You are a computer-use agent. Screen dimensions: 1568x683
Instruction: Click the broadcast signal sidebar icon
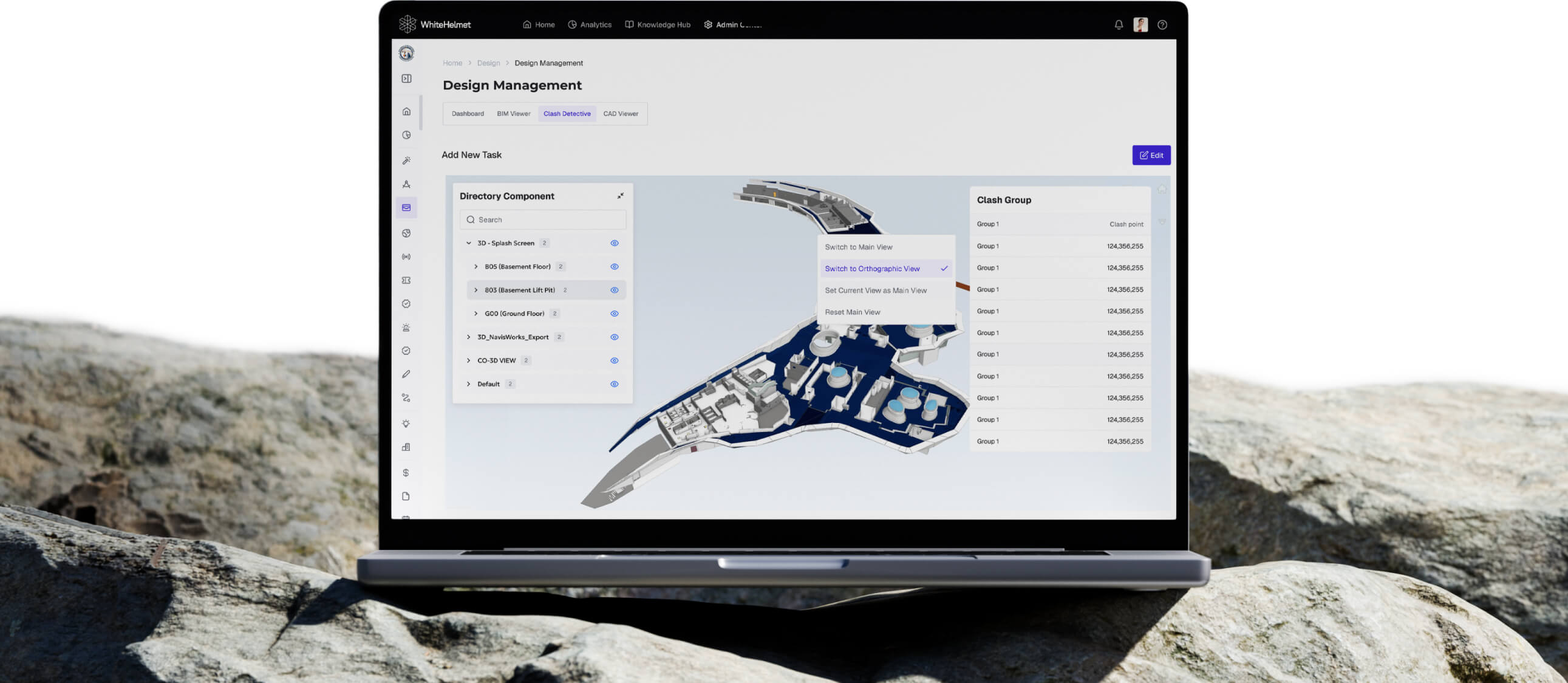pos(407,257)
